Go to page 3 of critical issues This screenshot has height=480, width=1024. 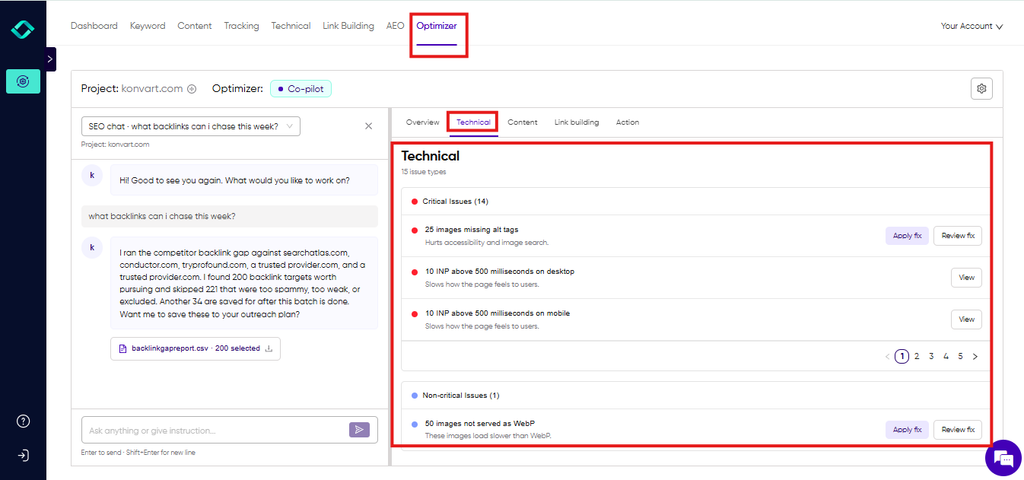[931, 357]
